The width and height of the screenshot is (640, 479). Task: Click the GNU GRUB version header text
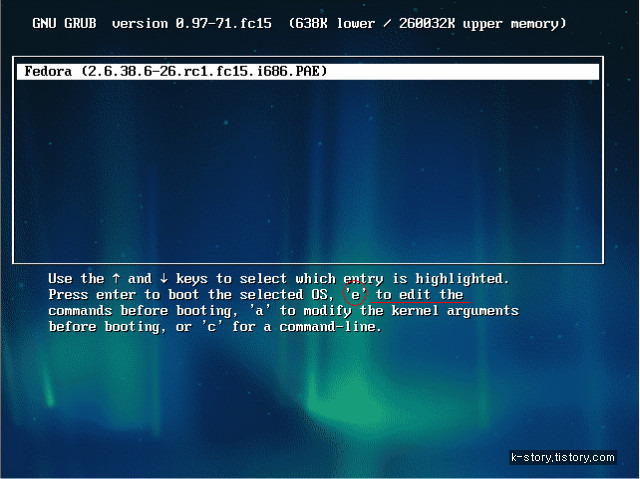(x=299, y=23)
